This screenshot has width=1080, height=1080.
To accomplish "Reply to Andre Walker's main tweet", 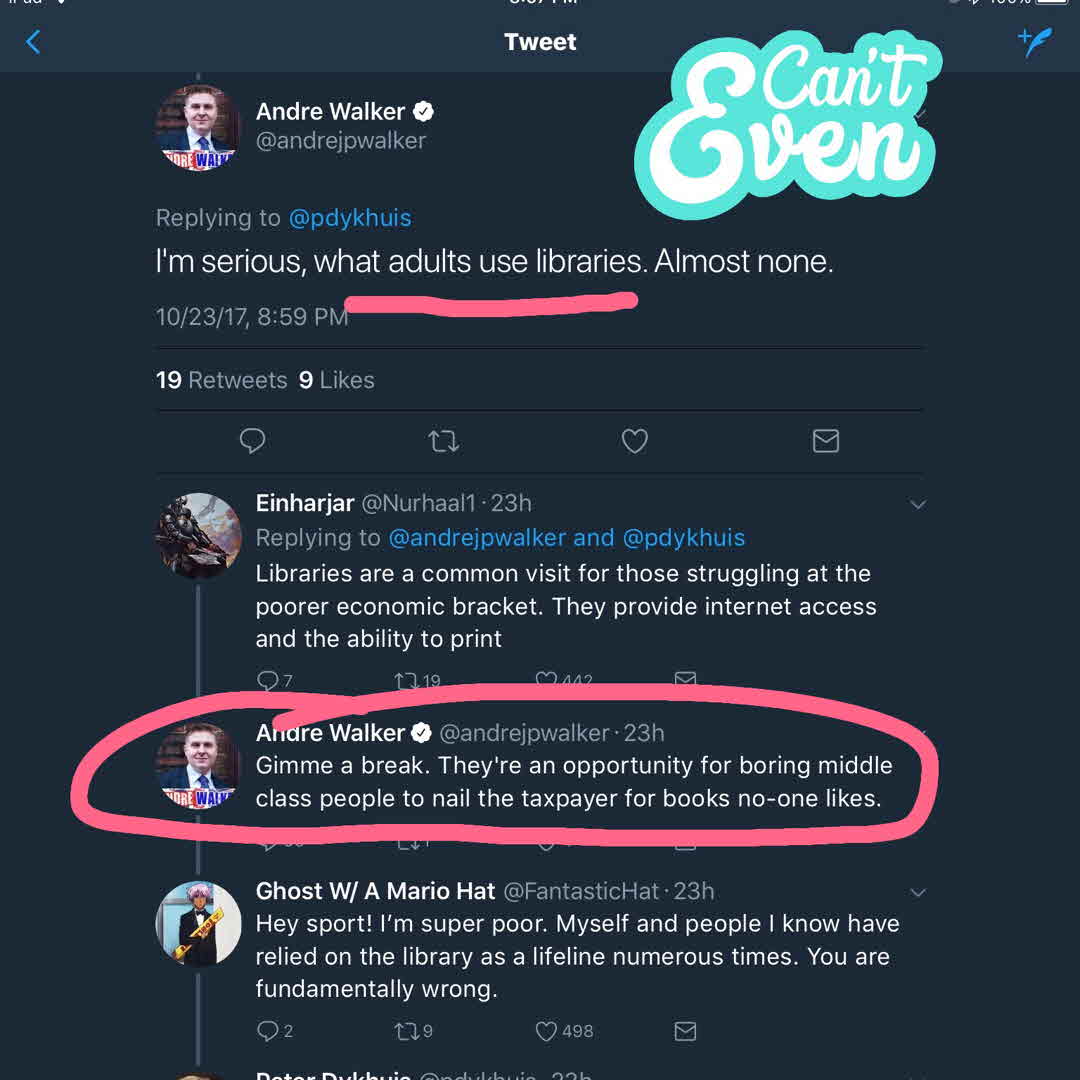I will point(253,441).
